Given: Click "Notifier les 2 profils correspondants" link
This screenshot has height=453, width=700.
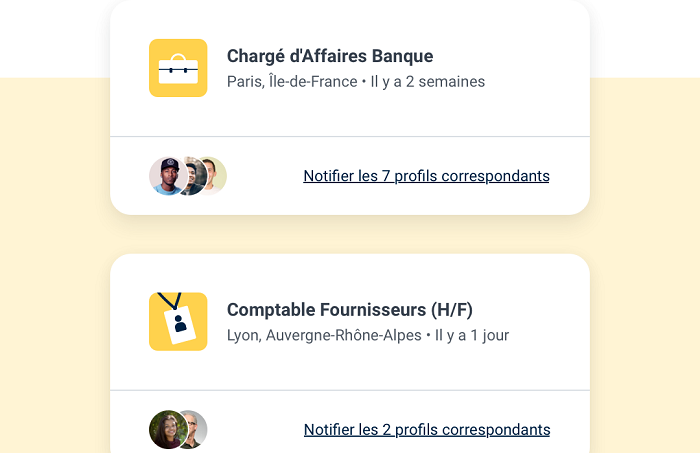Looking at the screenshot, I should point(426,430).
